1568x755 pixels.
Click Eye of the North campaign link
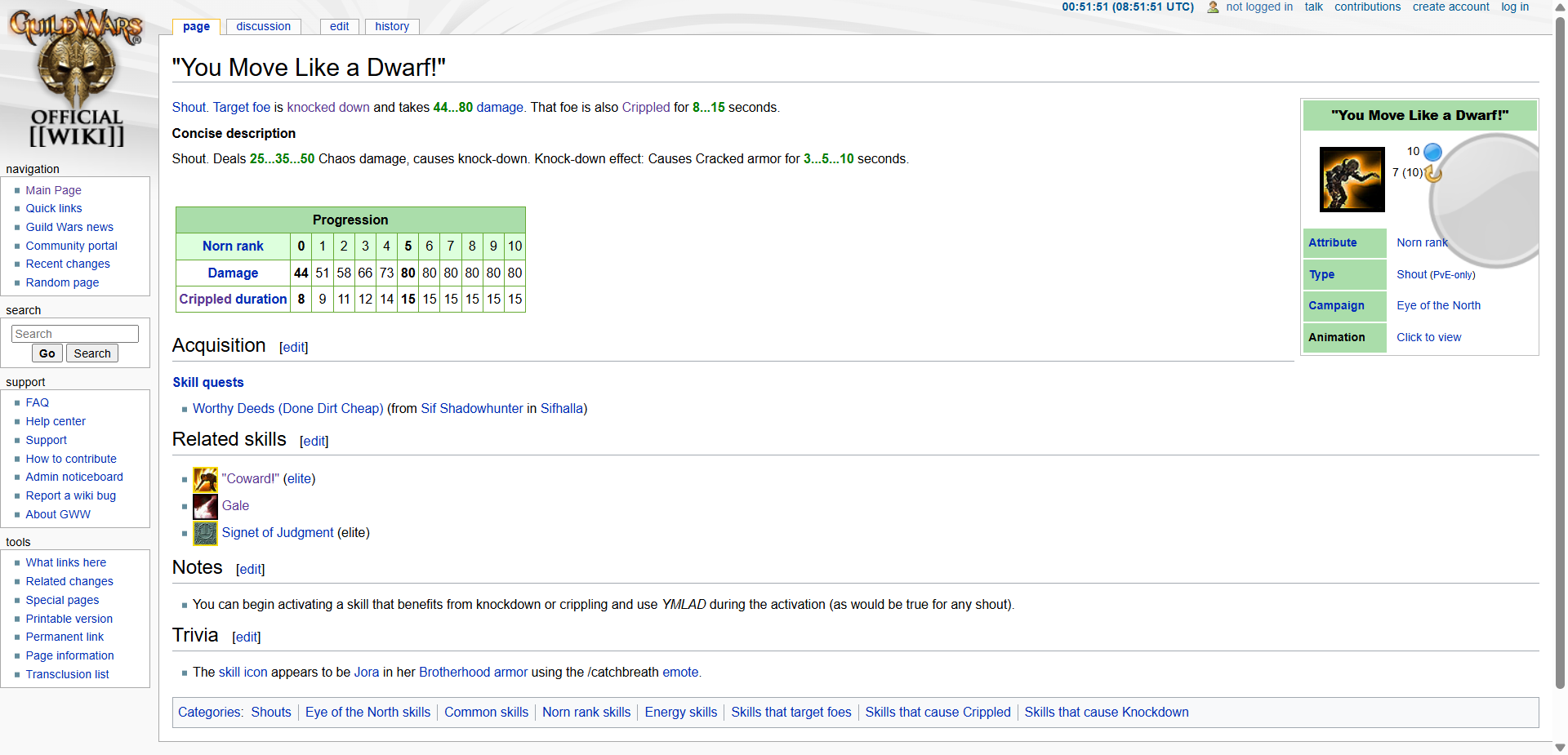(1438, 305)
